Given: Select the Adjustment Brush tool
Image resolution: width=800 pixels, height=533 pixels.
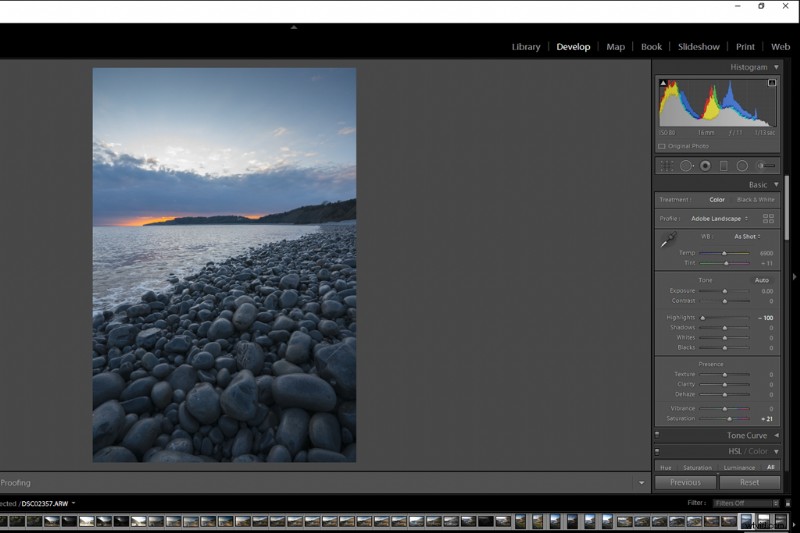Looking at the screenshot, I should (765, 166).
